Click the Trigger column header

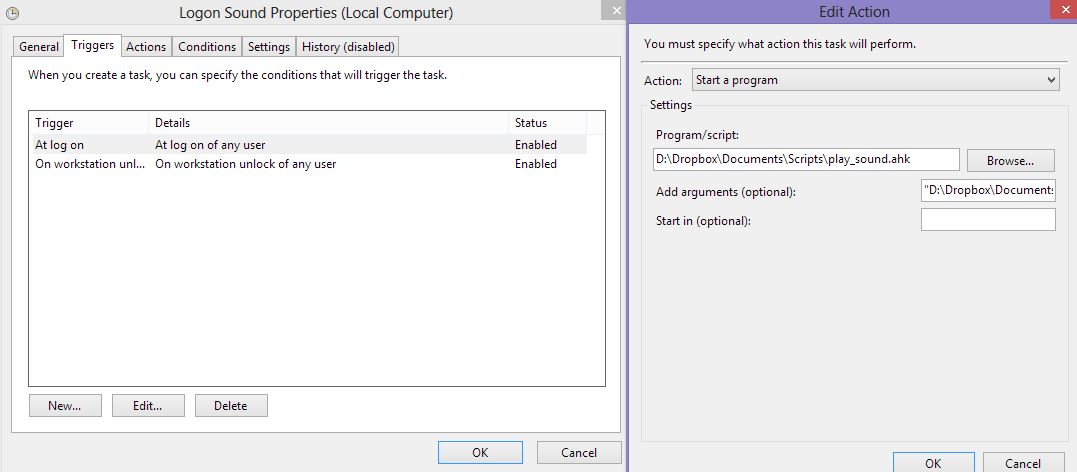[x=90, y=123]
